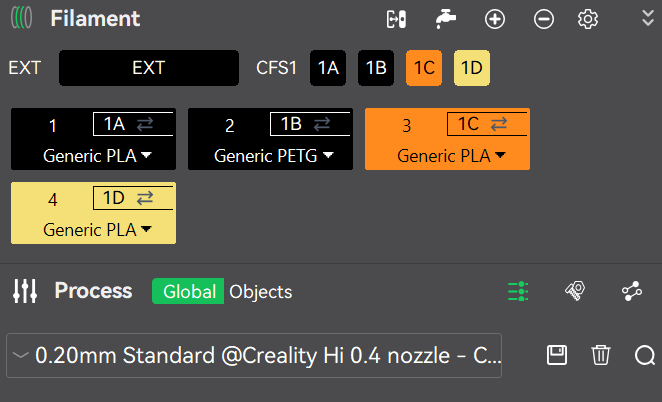Click the yellow 1D color slot

point(472,68)
